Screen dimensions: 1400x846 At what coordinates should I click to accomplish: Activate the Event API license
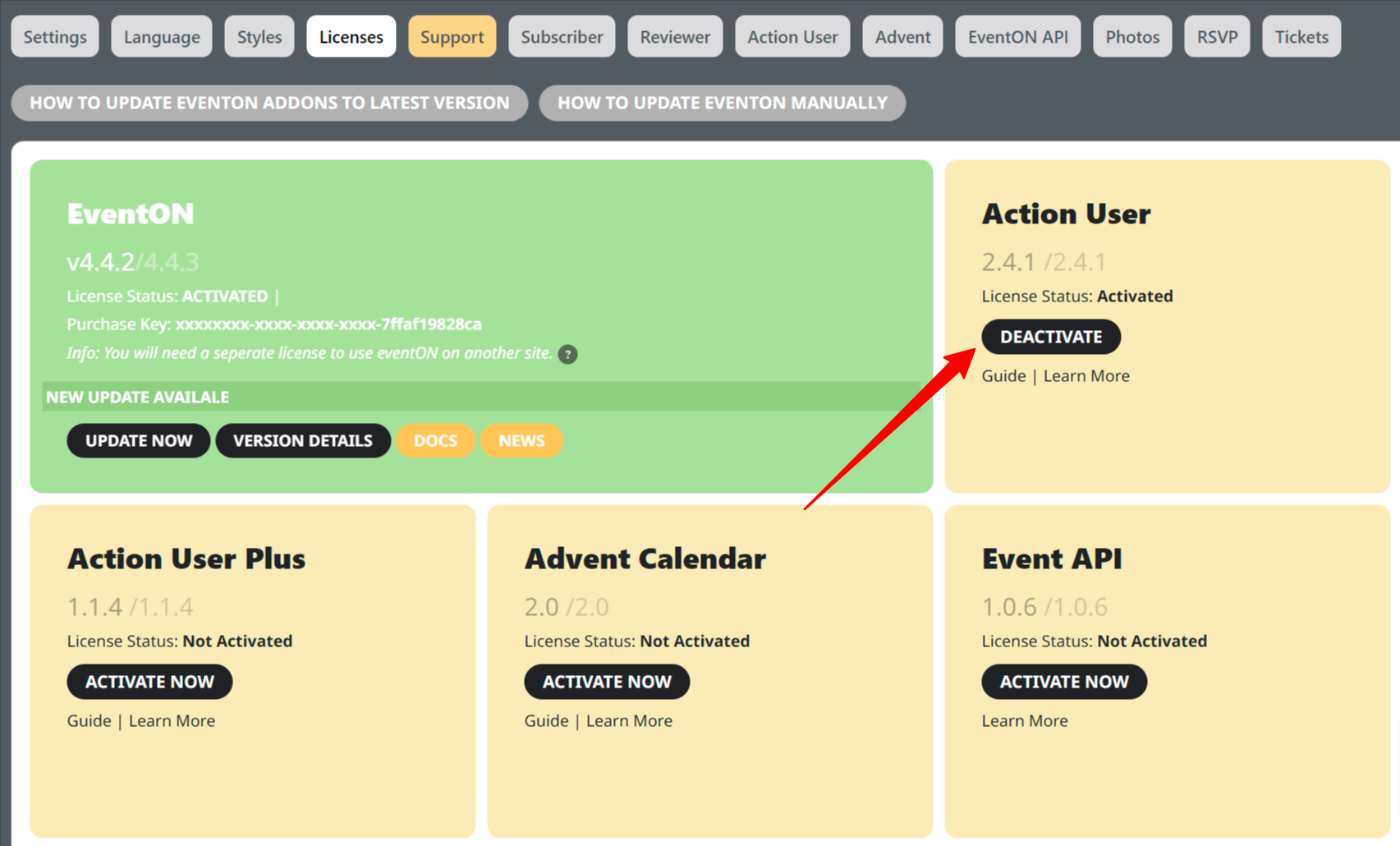[1064, 682]
